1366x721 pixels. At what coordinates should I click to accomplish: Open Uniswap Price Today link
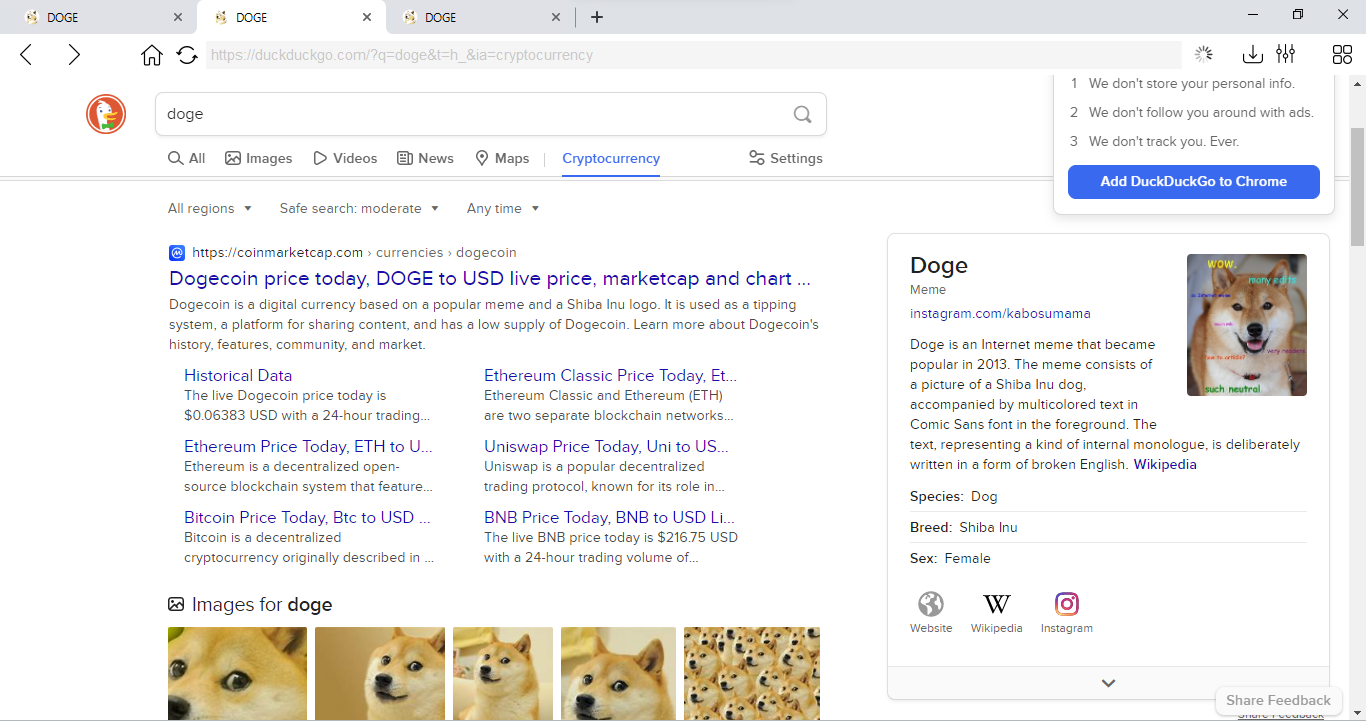click(x=606, y=446)
